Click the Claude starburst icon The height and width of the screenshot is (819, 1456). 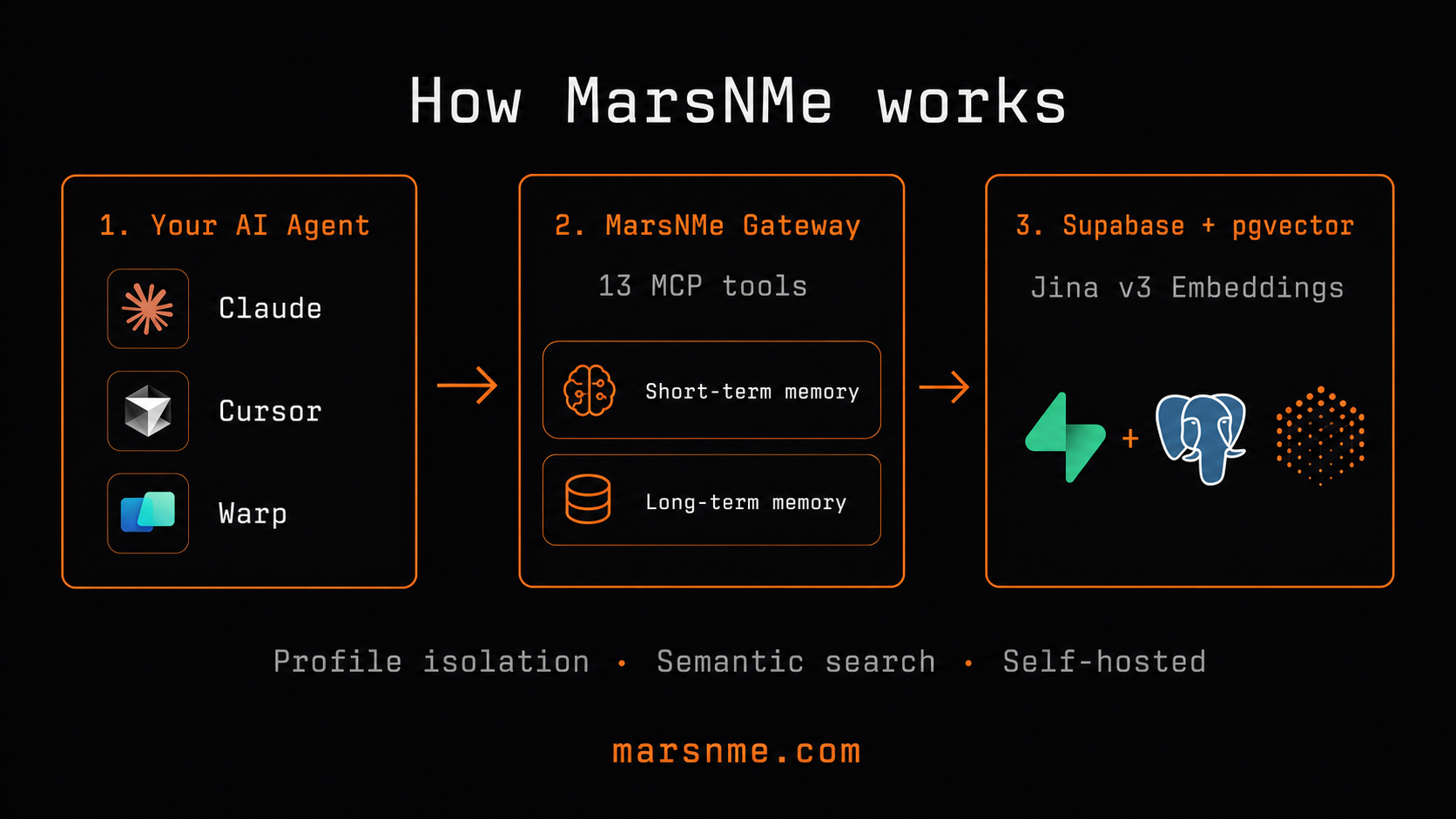[148, 309]
